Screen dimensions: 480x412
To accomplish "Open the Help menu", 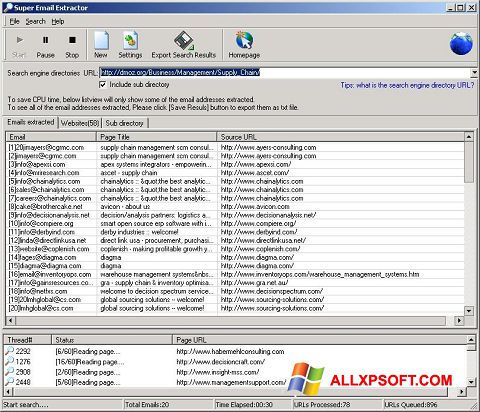I will pyautogui.click(x=58, y=22).
